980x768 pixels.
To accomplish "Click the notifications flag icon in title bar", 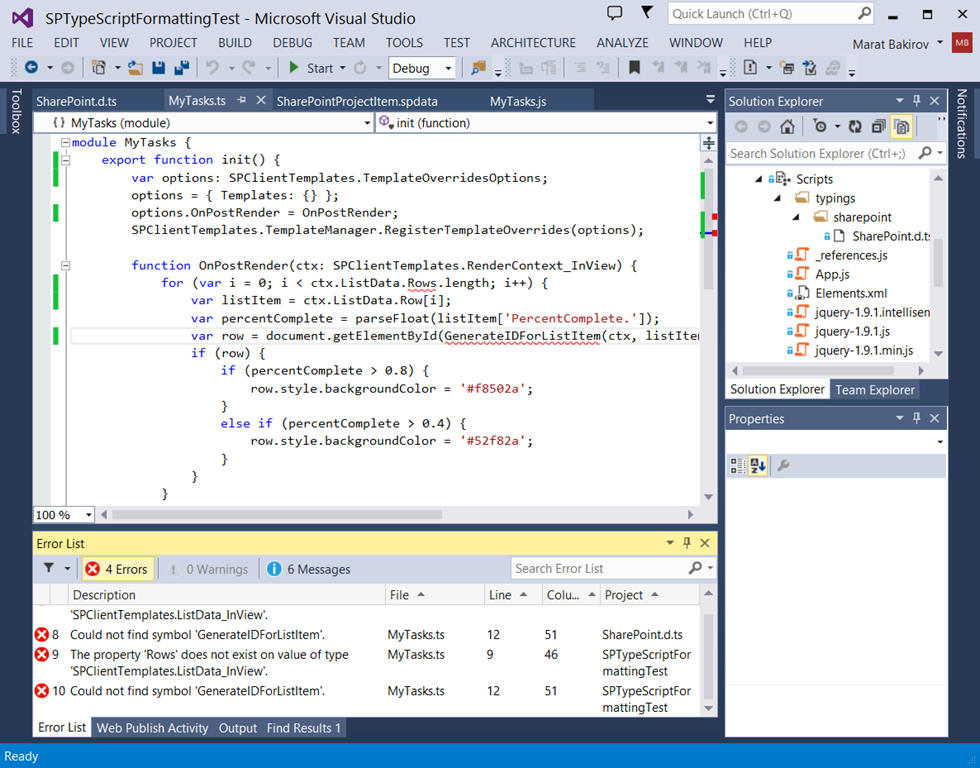I will pos(647,12).
